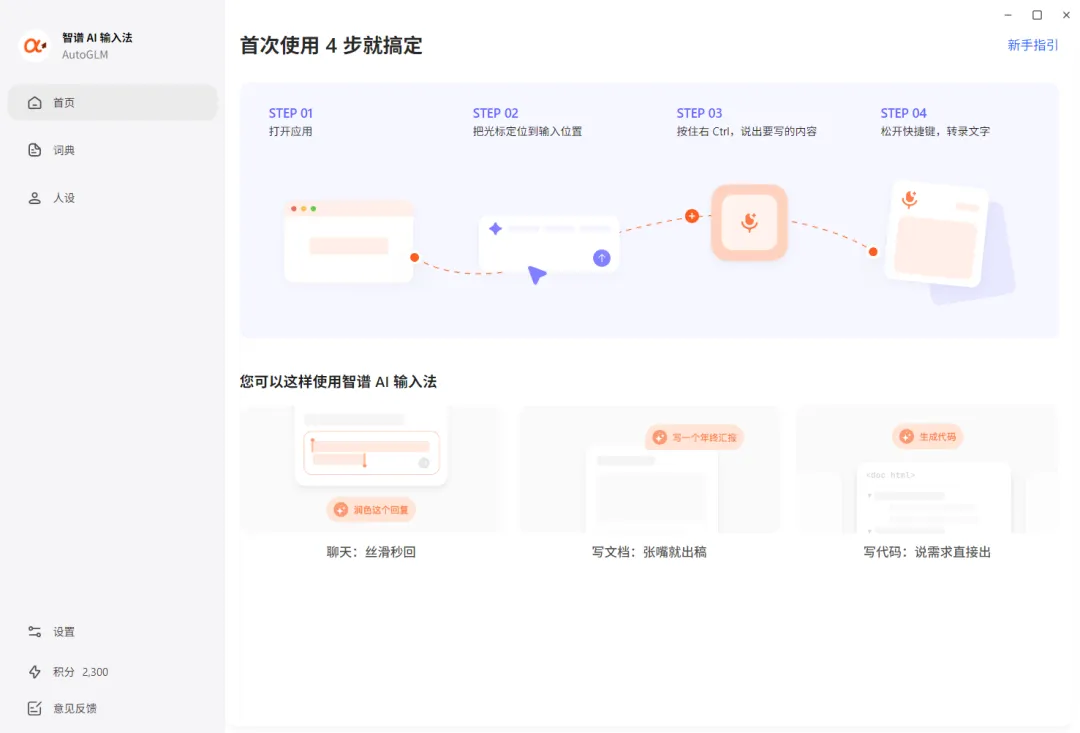Click the 您可以这样使用智谱 AI 输入法 heading
The width and height of the screenshot is (1080, 733).
pos(338,382)
